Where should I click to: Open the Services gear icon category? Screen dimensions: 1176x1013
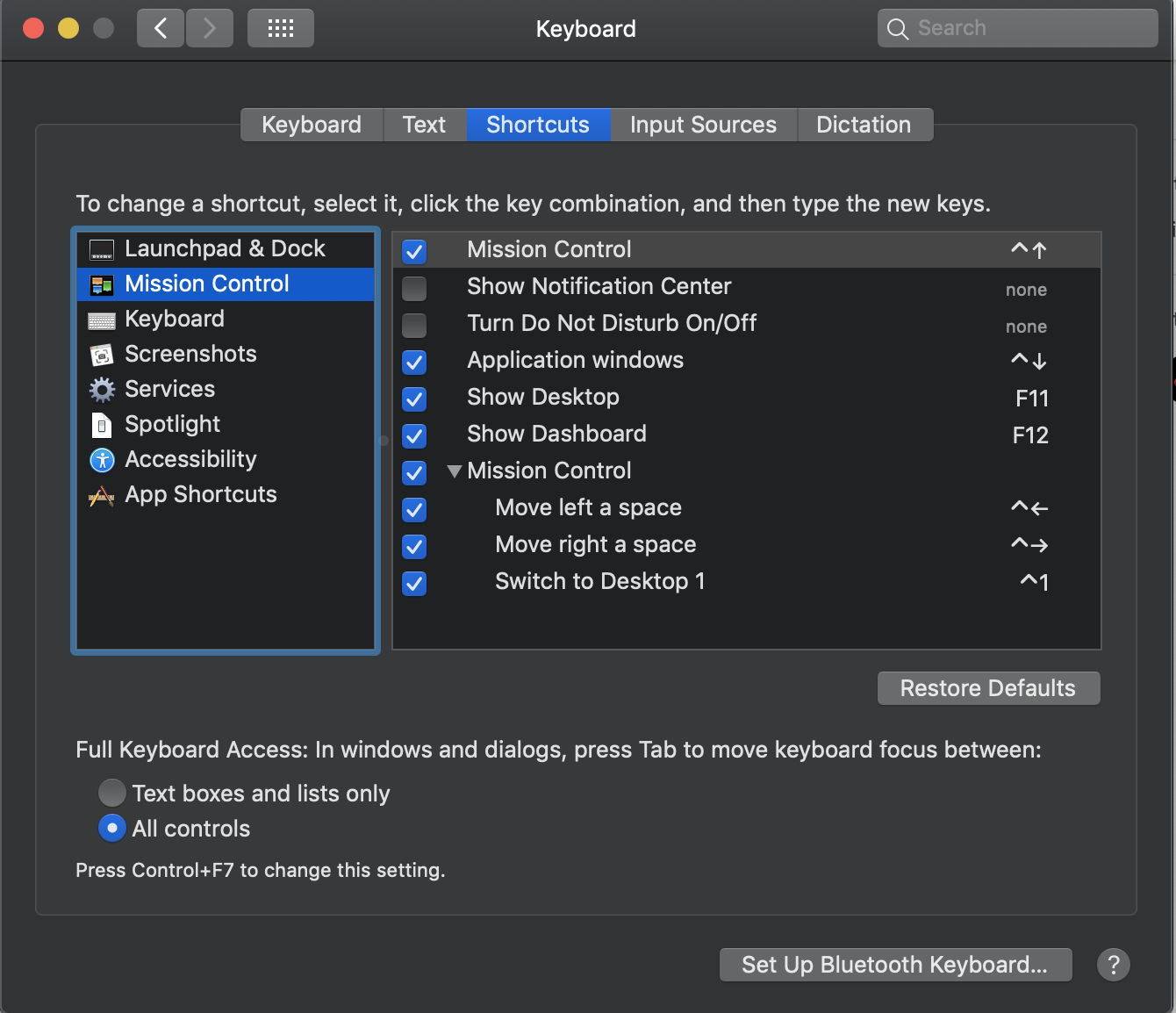coord(102,390)
